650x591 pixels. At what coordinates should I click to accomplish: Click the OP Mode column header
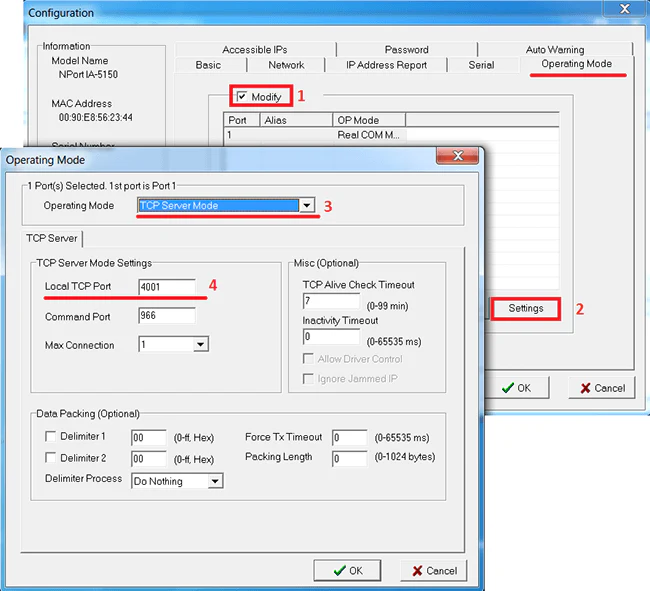[369, 120]
